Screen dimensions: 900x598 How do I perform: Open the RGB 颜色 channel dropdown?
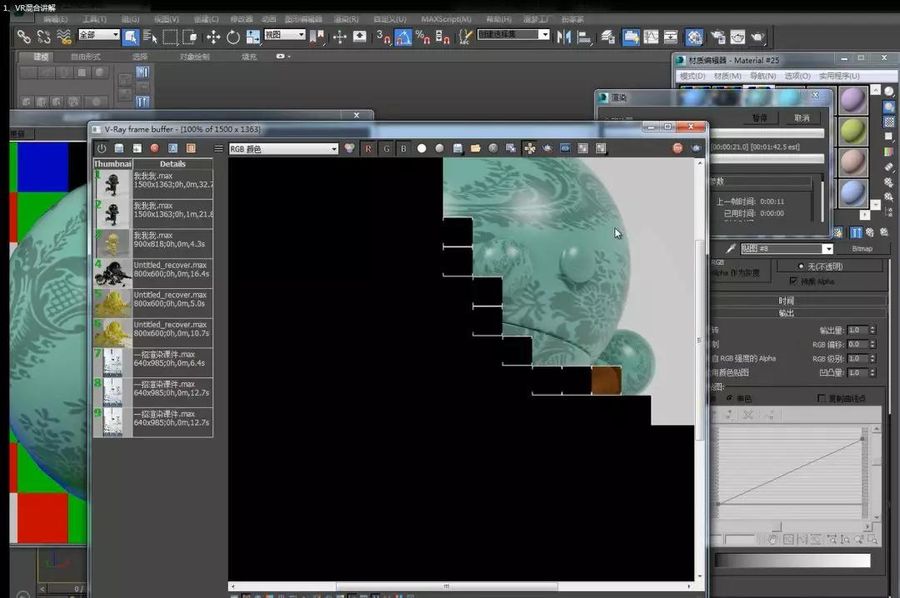pyautogui.click(x=283, y=149)
